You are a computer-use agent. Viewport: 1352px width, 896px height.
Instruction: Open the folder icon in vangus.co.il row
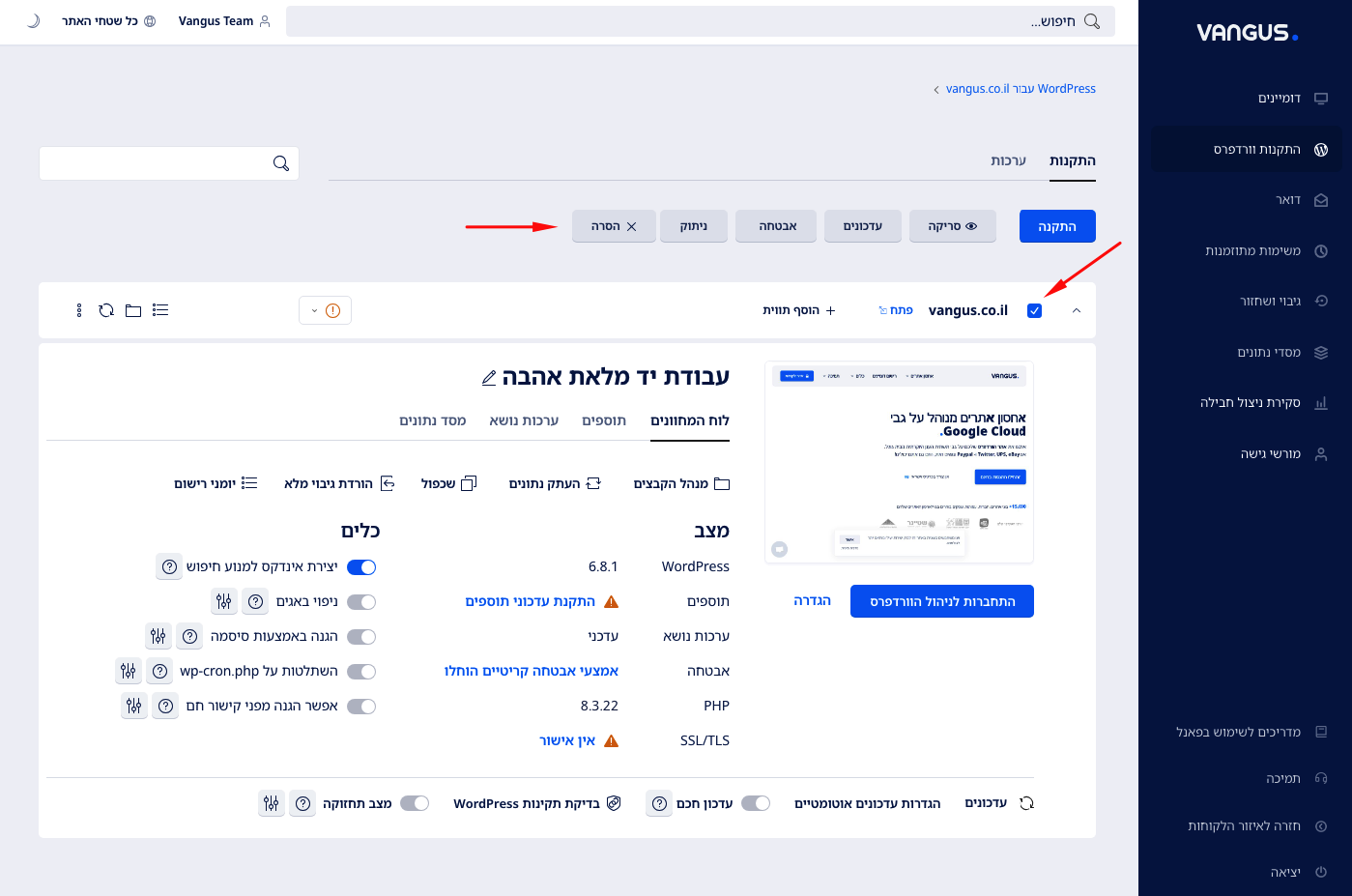click(x=133, y=310)
